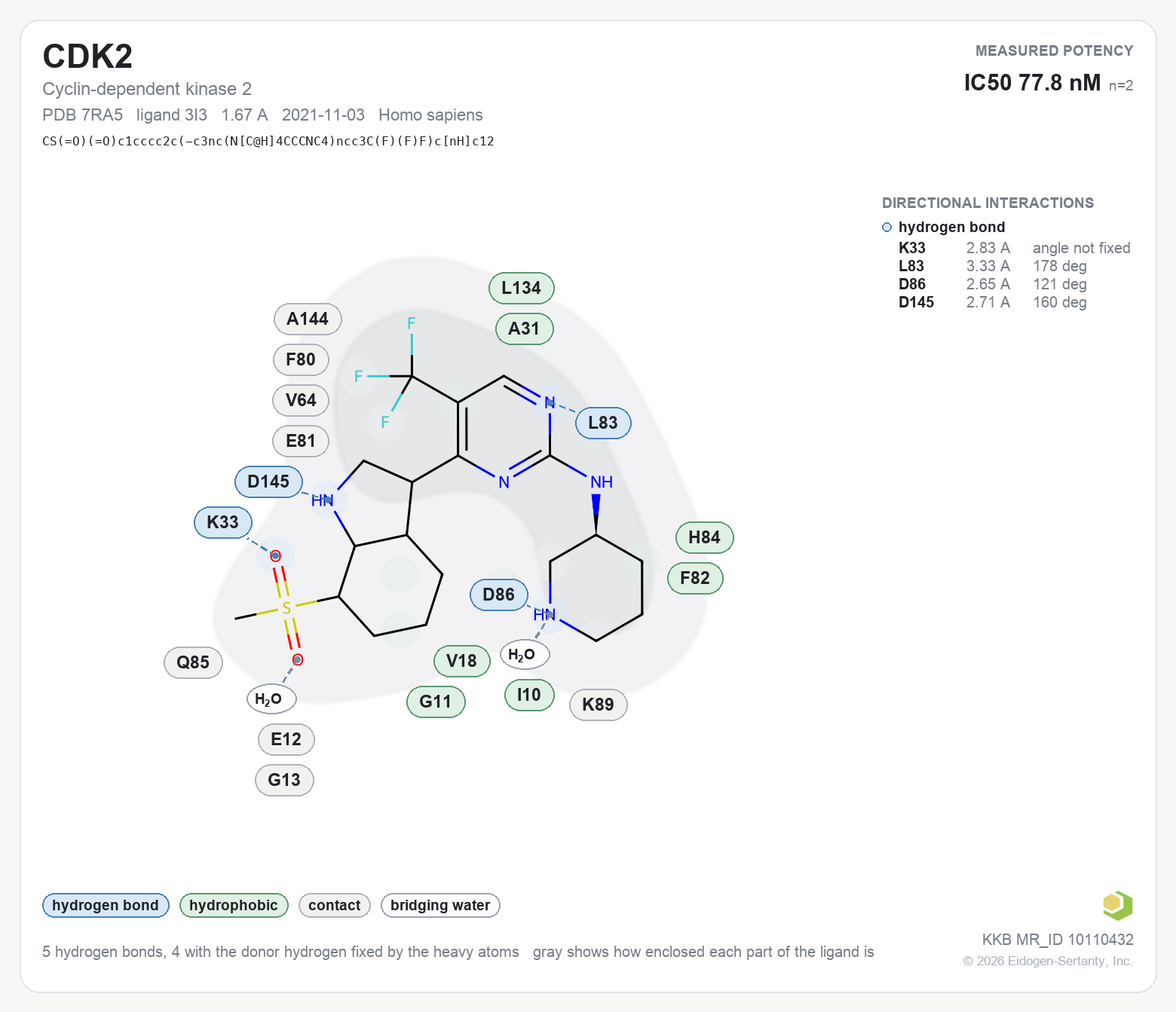
Task: Click the Cyclin-dependent kinase 2 subtitle
Action: click(x=147, y=89)
